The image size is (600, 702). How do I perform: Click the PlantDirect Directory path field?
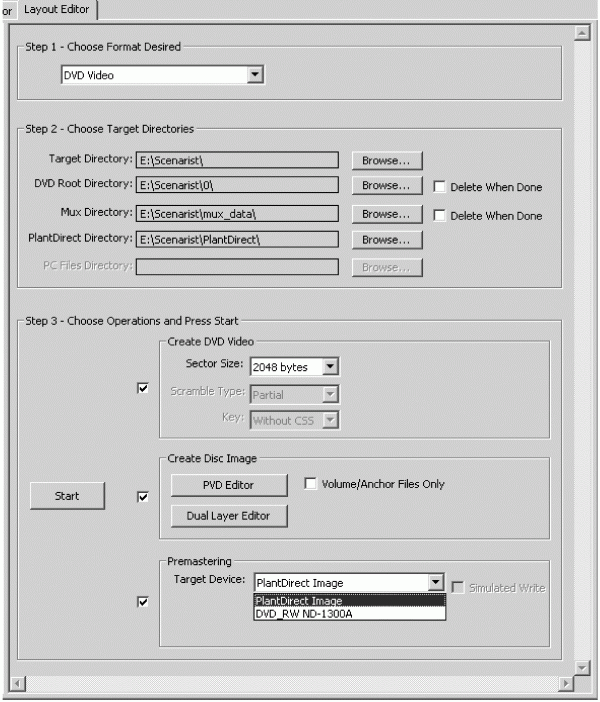237,240
